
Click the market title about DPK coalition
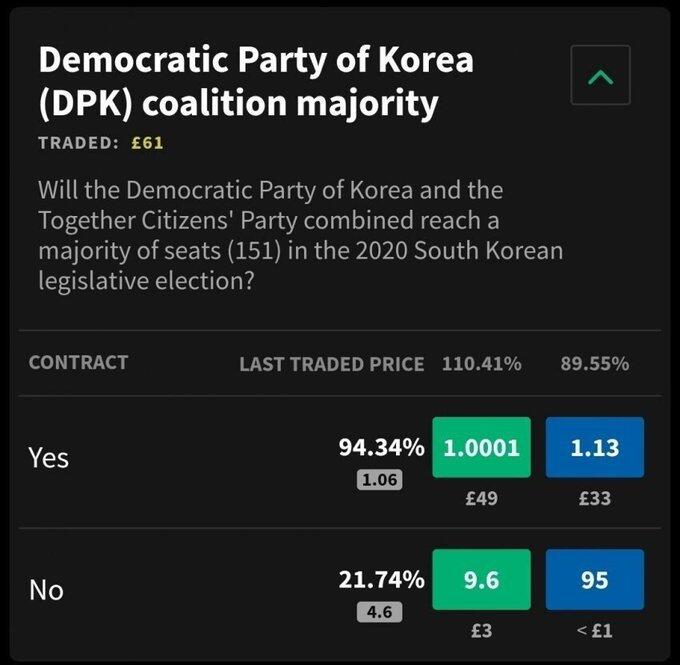(255, 82)
